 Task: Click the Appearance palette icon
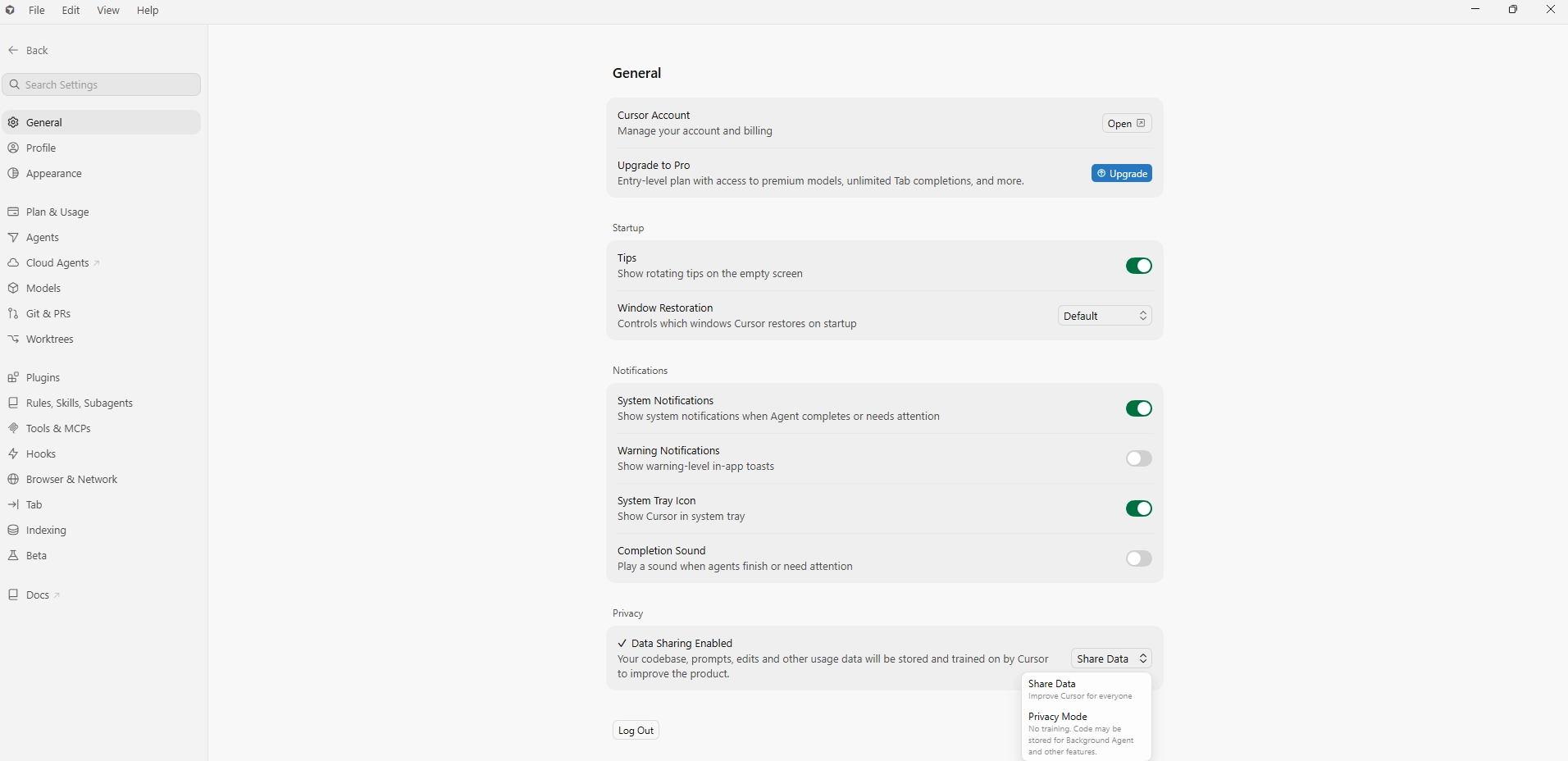13,173
